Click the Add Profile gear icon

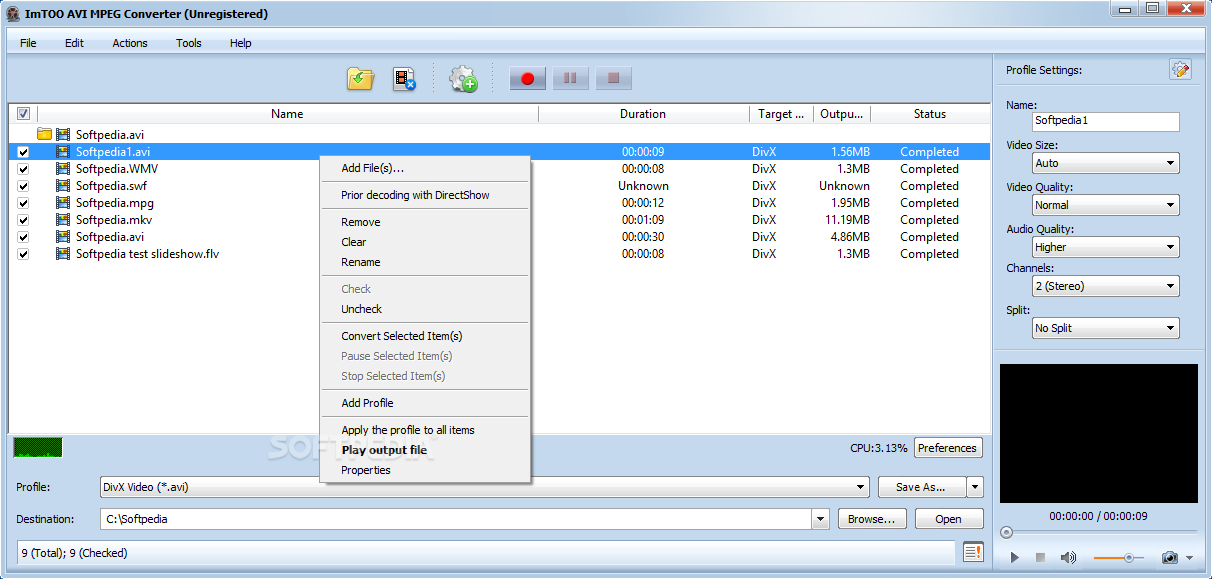coord(463,79)
